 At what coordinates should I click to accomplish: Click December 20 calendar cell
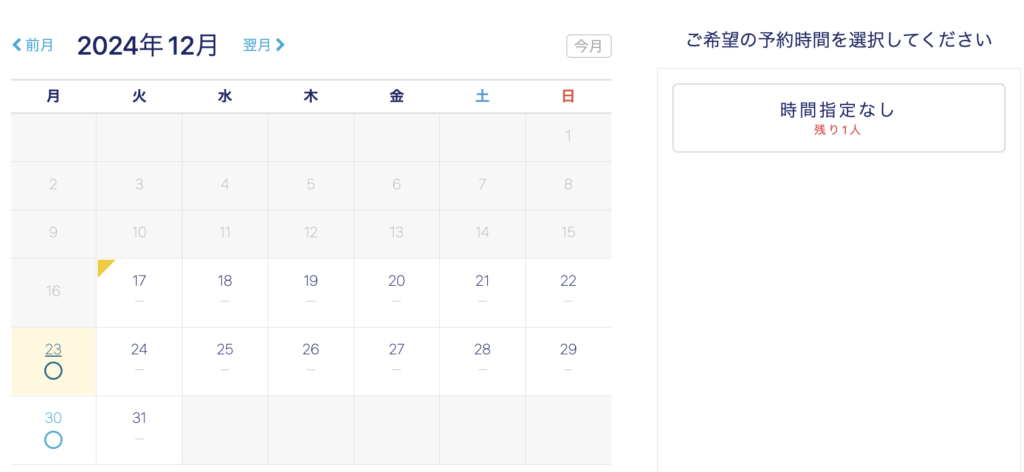point(397,292)
